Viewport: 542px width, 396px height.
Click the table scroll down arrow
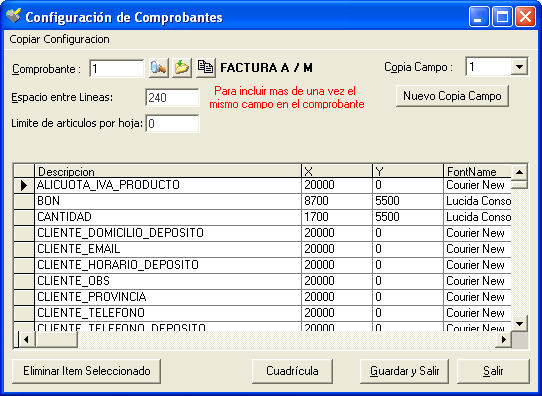[x=519, y=324]
